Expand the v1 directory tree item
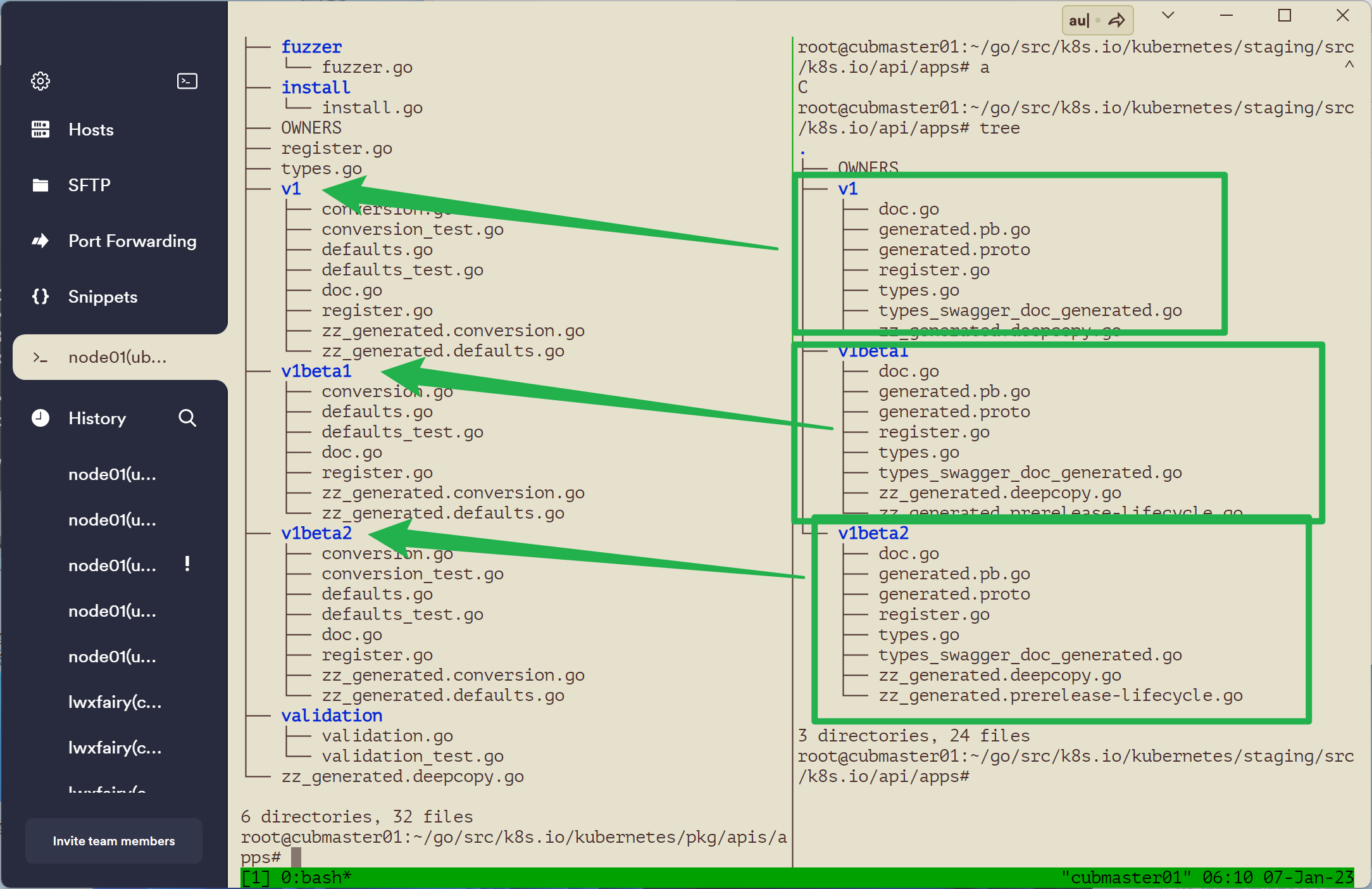The width and height of the screenshot is (1372, 889). [x=291, y=188]
